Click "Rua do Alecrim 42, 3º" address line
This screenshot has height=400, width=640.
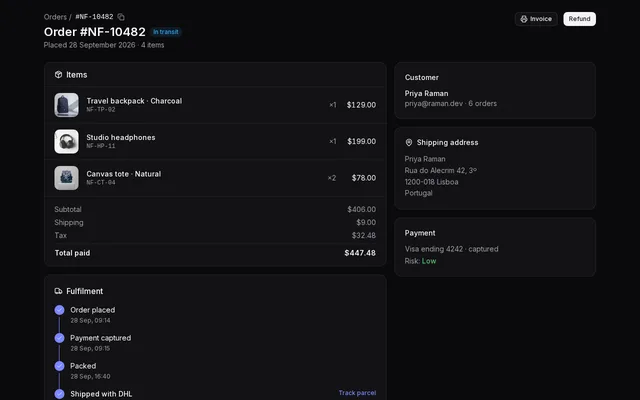click(x=441, y=171)
